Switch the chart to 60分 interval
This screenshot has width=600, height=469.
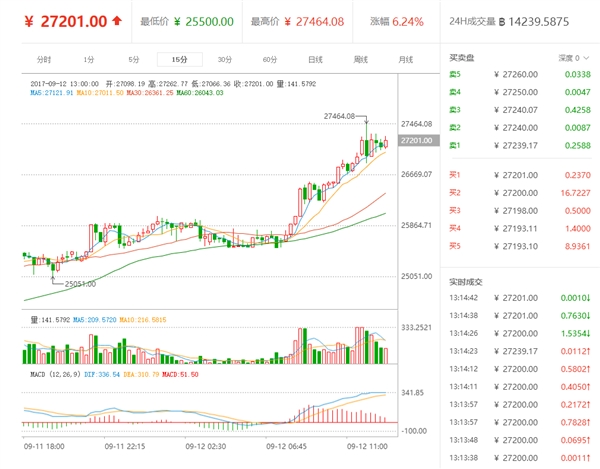click(x=270, y=60)
